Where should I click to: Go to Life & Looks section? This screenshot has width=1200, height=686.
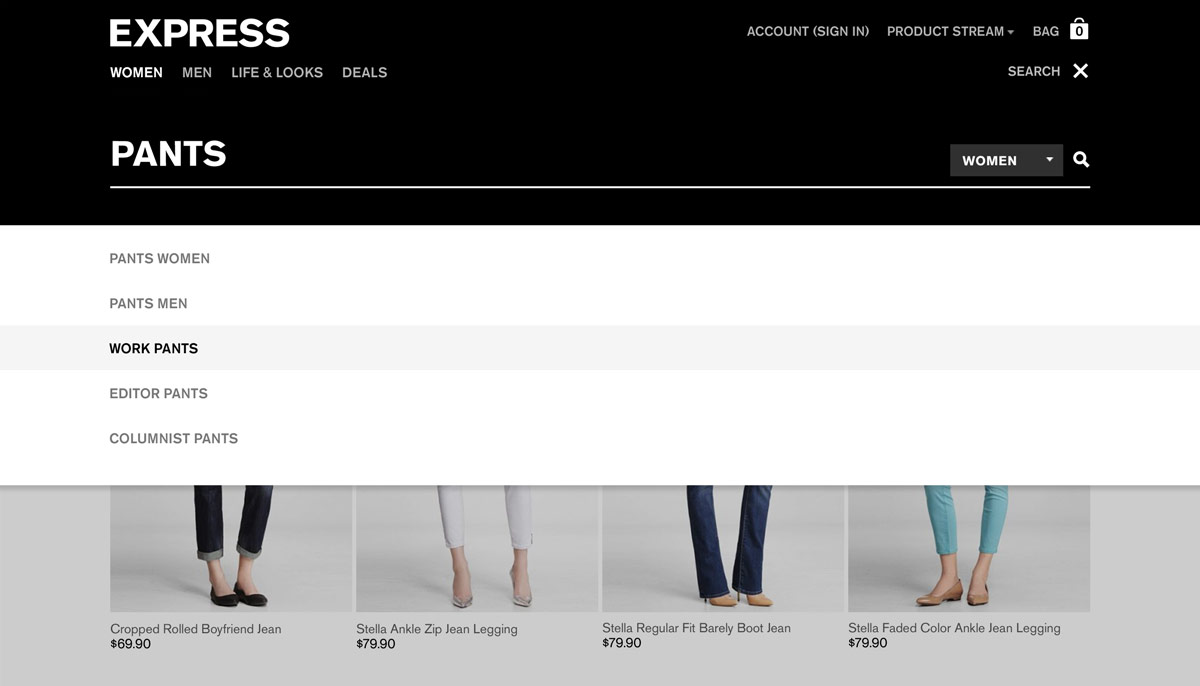point(277,73)
